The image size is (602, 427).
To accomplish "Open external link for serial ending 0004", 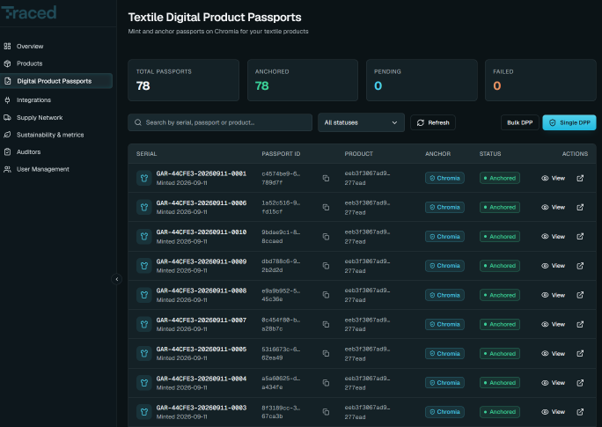I will [x=580, y=383].
